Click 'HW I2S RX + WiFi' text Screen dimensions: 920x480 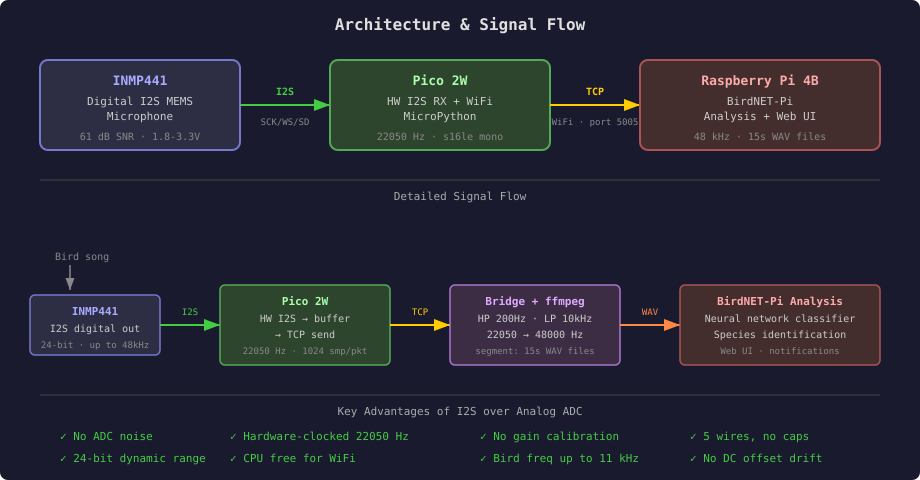[439, 102]
